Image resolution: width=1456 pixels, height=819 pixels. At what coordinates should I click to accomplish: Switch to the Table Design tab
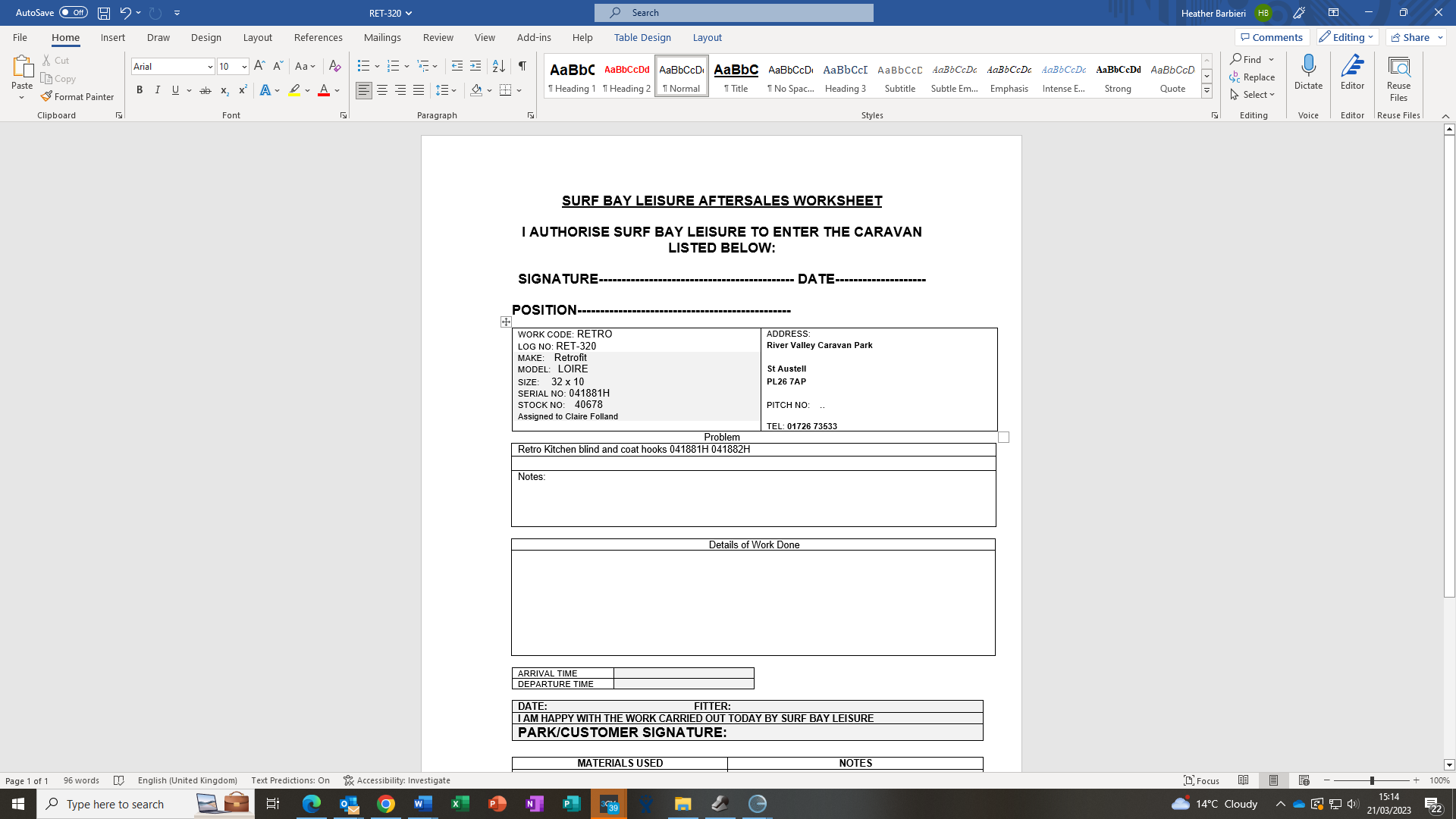click(642, 37)
